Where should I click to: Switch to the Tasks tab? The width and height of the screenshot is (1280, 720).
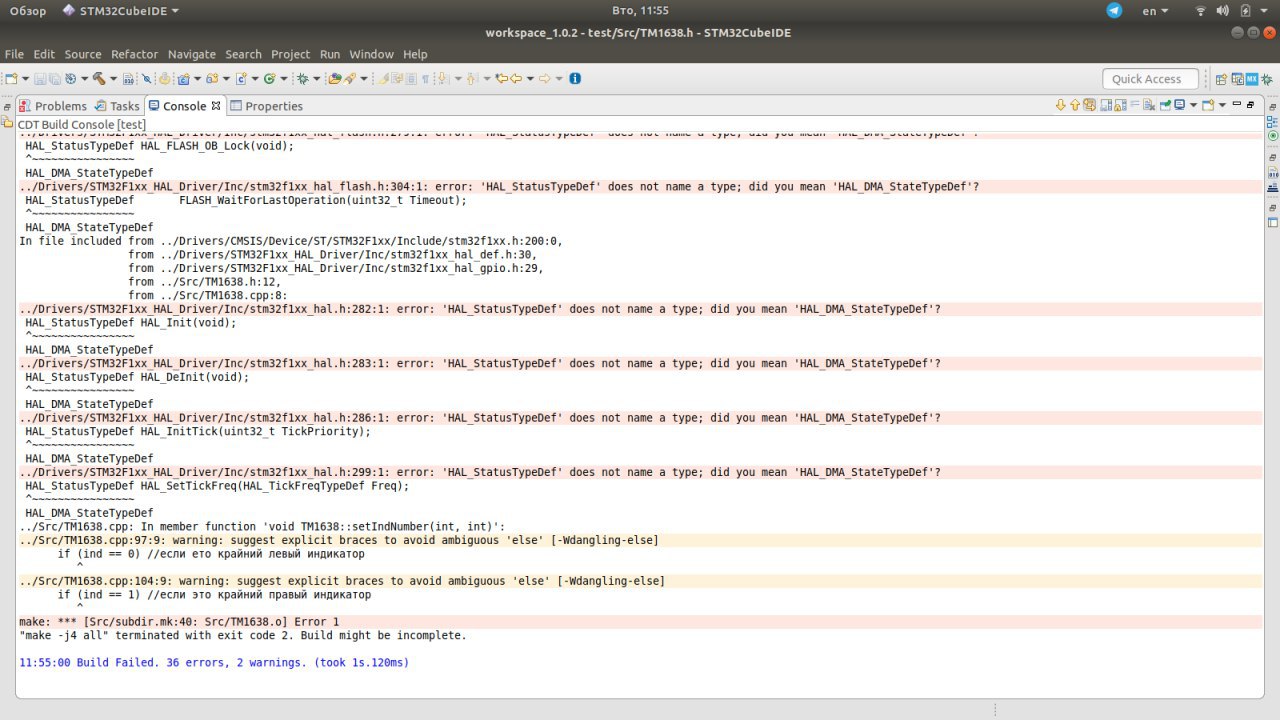pos(118,106)
